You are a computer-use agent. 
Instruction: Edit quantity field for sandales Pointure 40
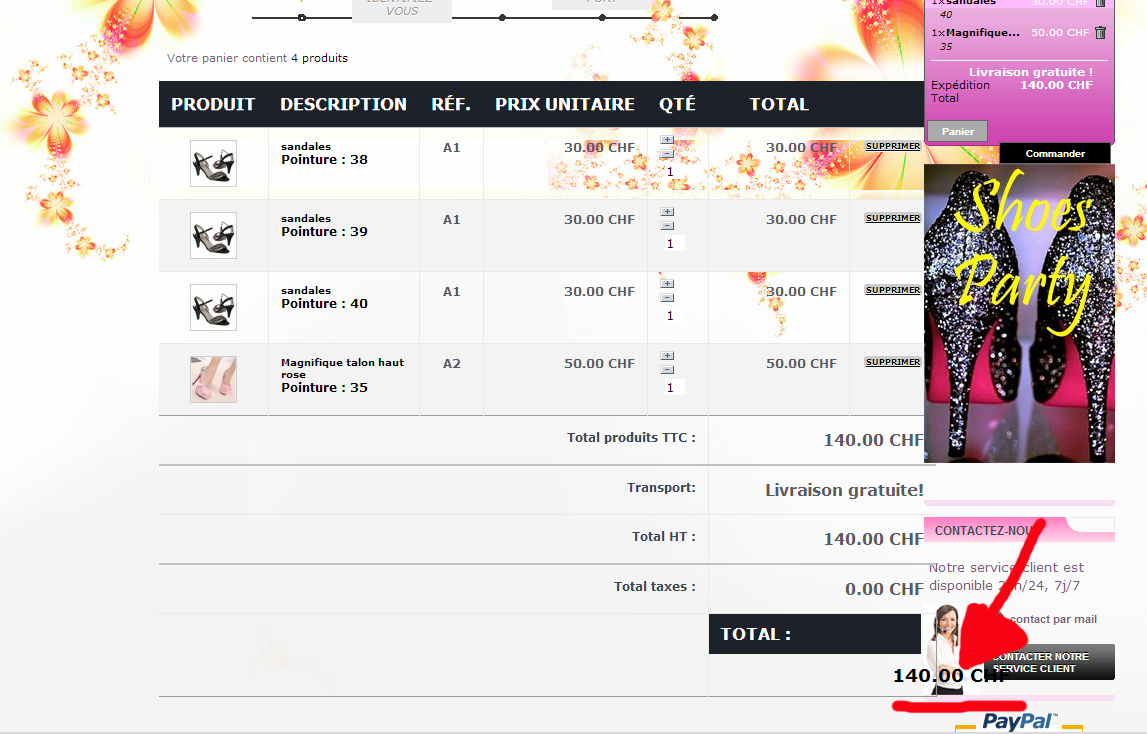(x=672, y=315)
